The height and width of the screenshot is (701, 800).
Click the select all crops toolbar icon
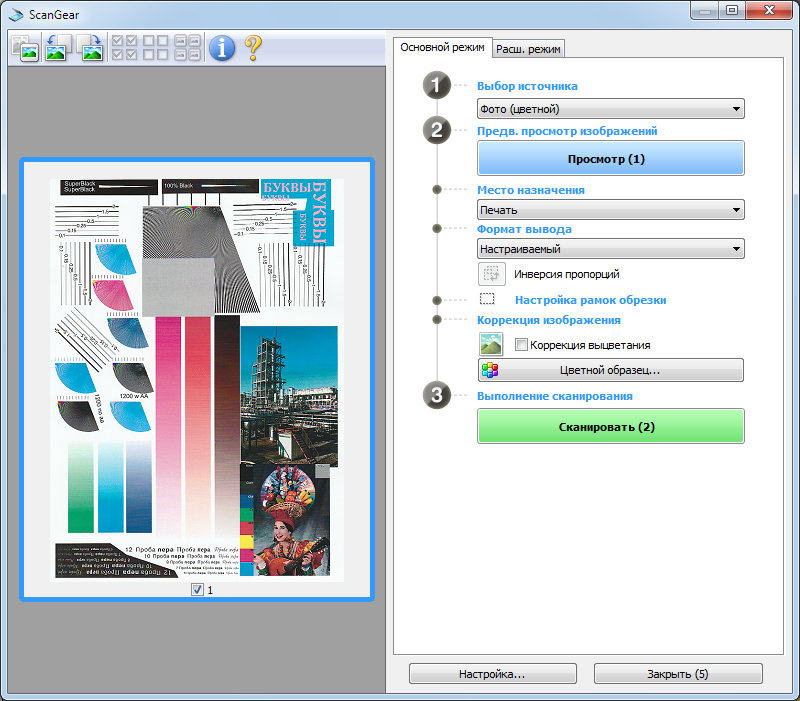187,48
